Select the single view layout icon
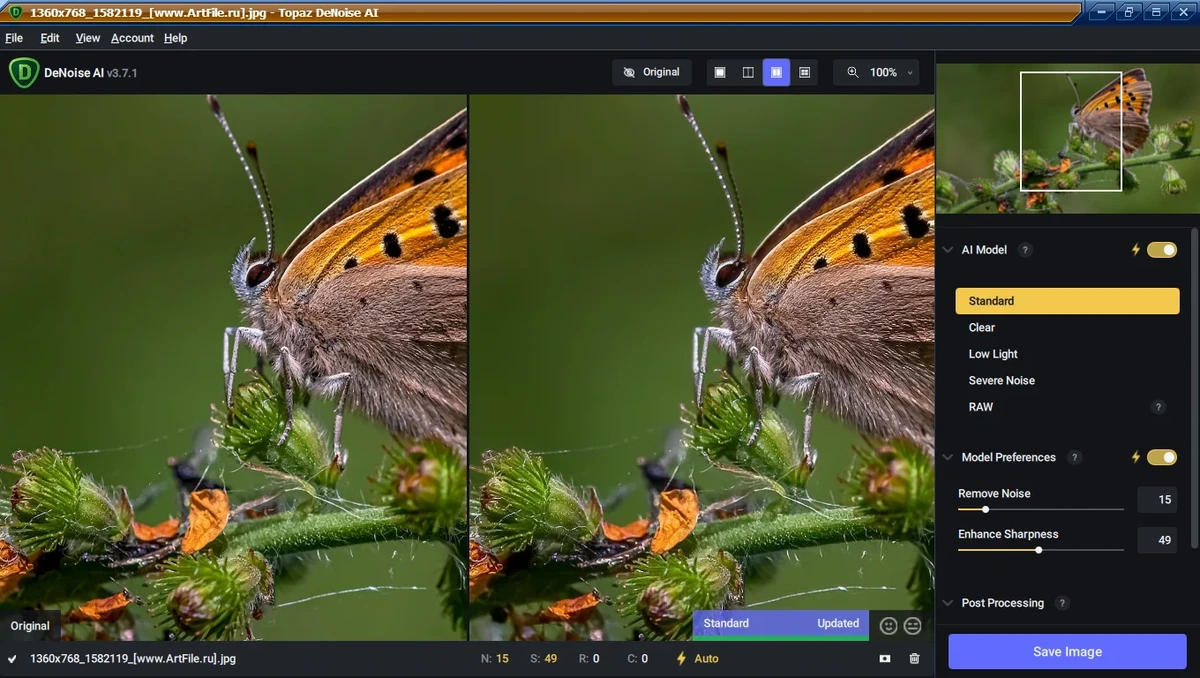Viewport: 1200px width, 678px height. tap(719, 72)
